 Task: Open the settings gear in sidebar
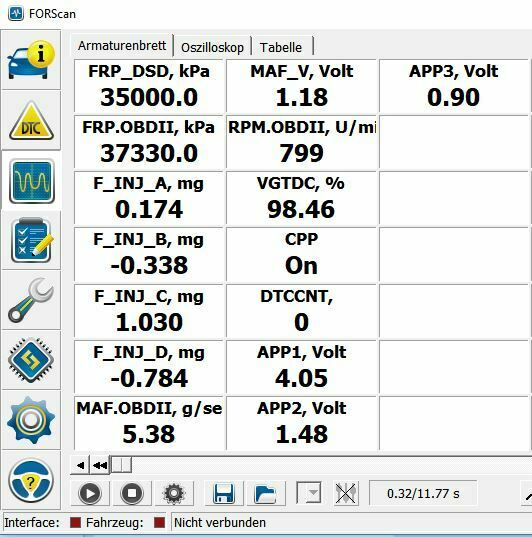(31, 420)
